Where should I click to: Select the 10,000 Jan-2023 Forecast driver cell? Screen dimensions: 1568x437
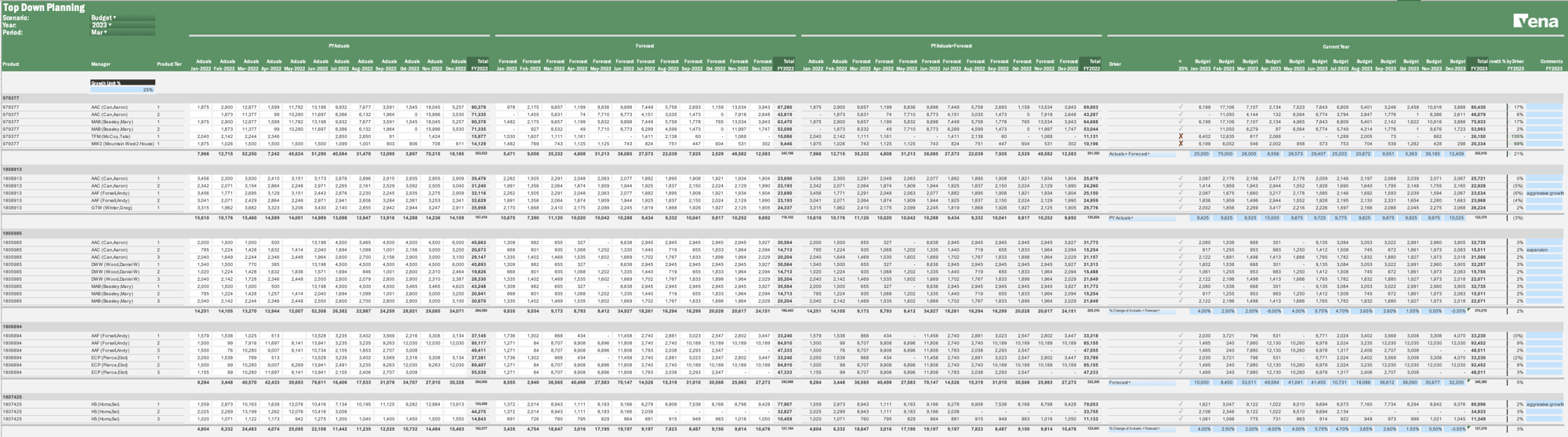[1200, 382]
